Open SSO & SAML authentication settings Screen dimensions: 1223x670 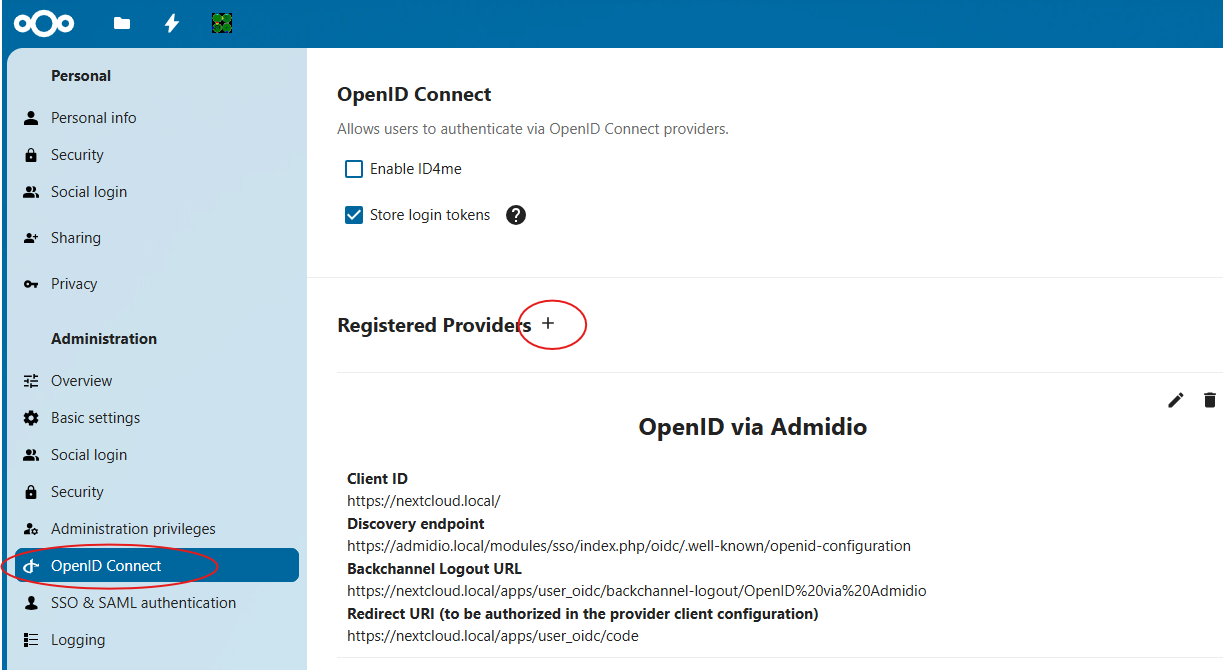(x=143, y=603)
